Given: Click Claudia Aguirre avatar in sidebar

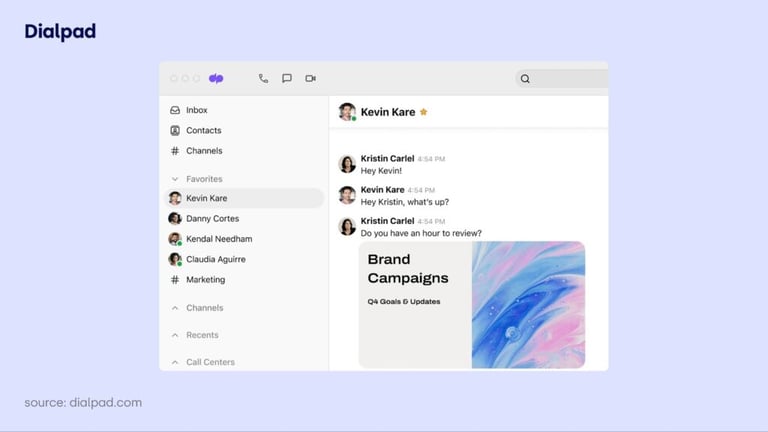Looking at the screenshot, I should pyautogui.click(x=175, y=259).
